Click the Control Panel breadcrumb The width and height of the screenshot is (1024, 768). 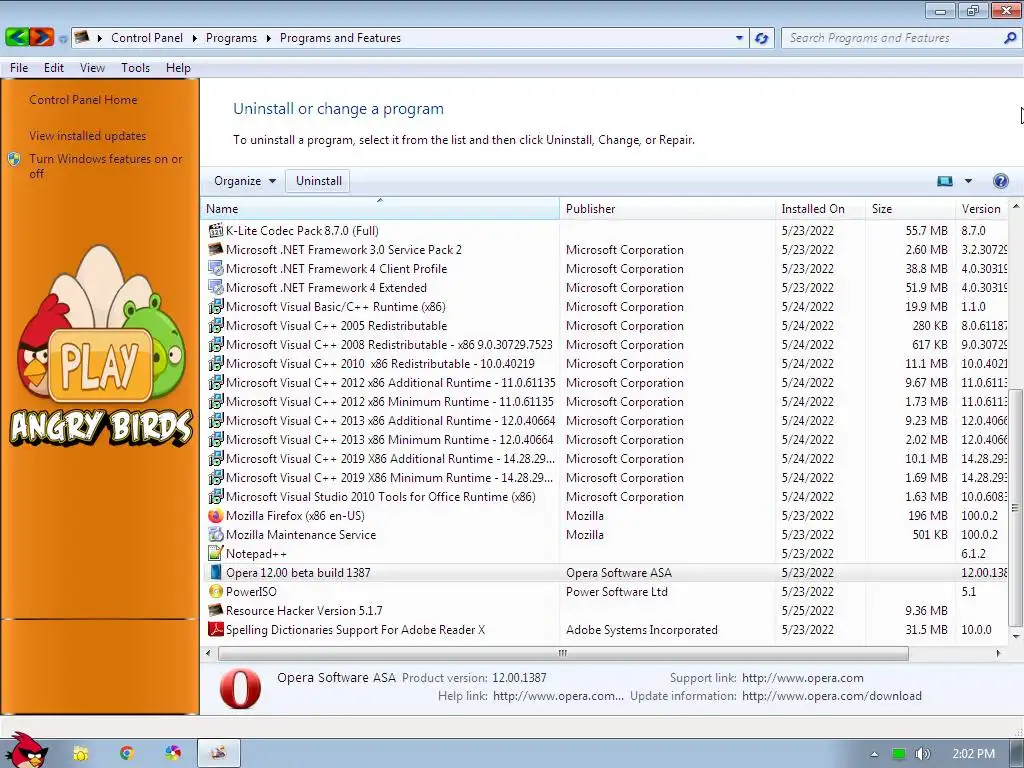pyautogui.click(x=147, y=38)
